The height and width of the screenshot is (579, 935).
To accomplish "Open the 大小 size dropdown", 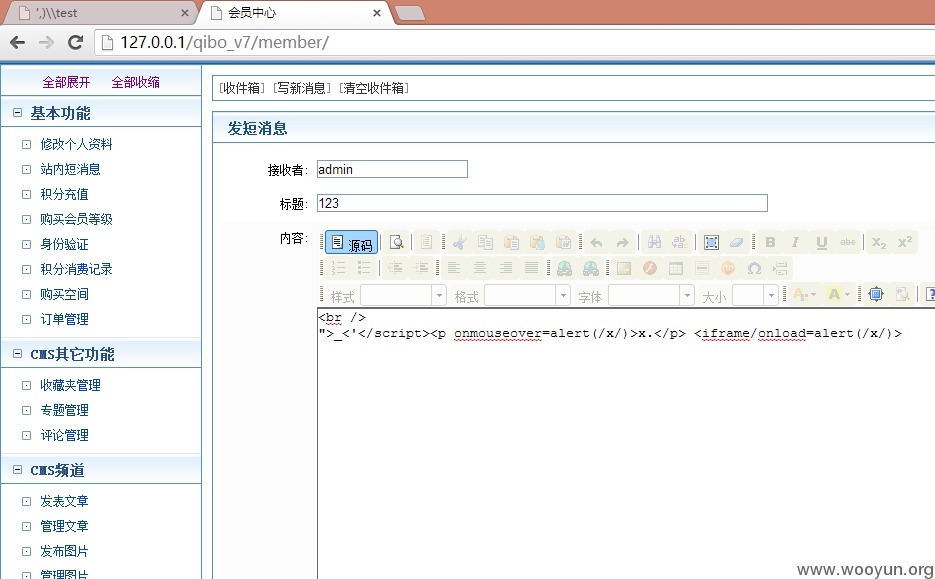I will (x=755, y=295).
